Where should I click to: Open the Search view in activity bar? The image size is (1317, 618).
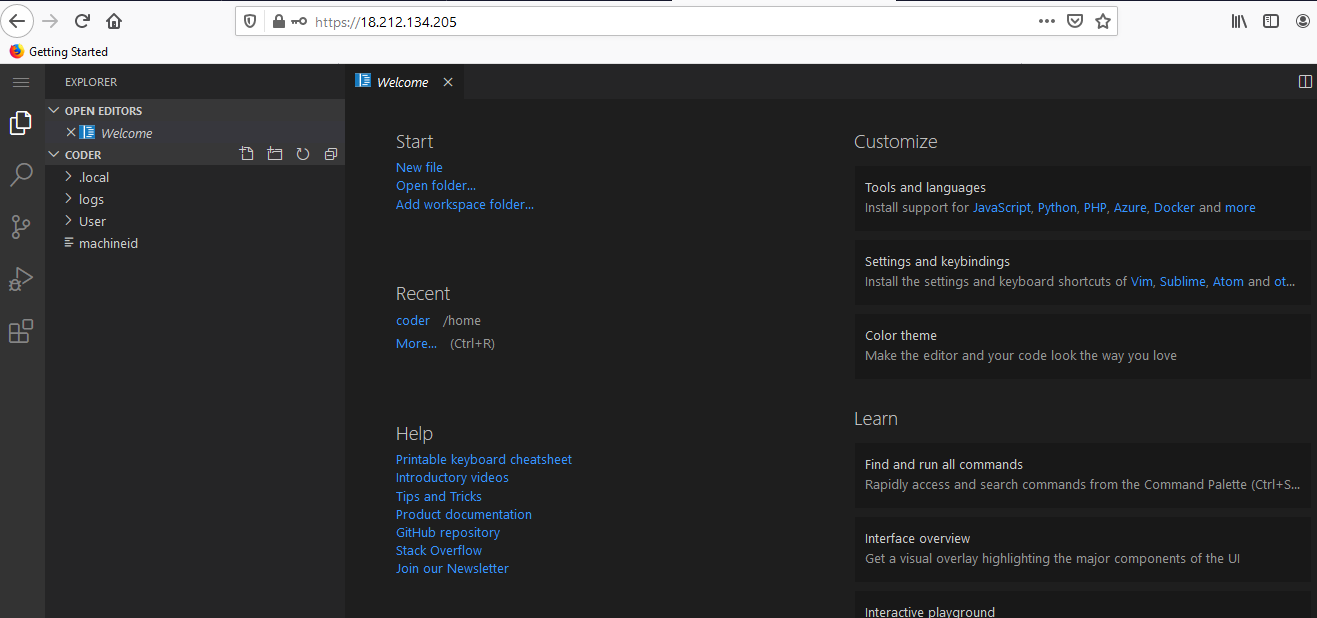coord(21,175)
